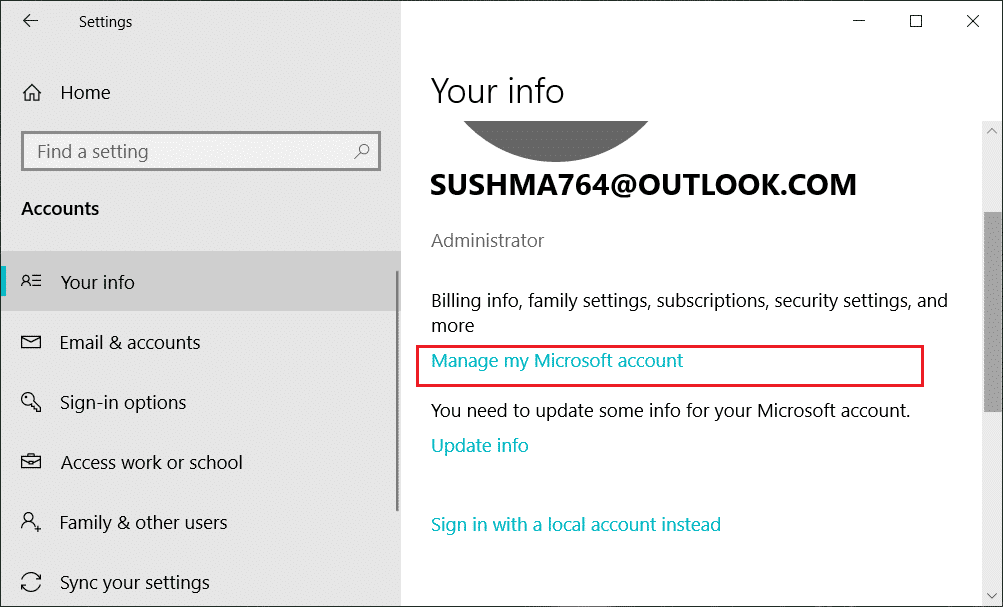Image resolution: width=1003 pixels, height=607 pixels.
Task: Click the Home house icon
Action: click(x=32, y=93)
